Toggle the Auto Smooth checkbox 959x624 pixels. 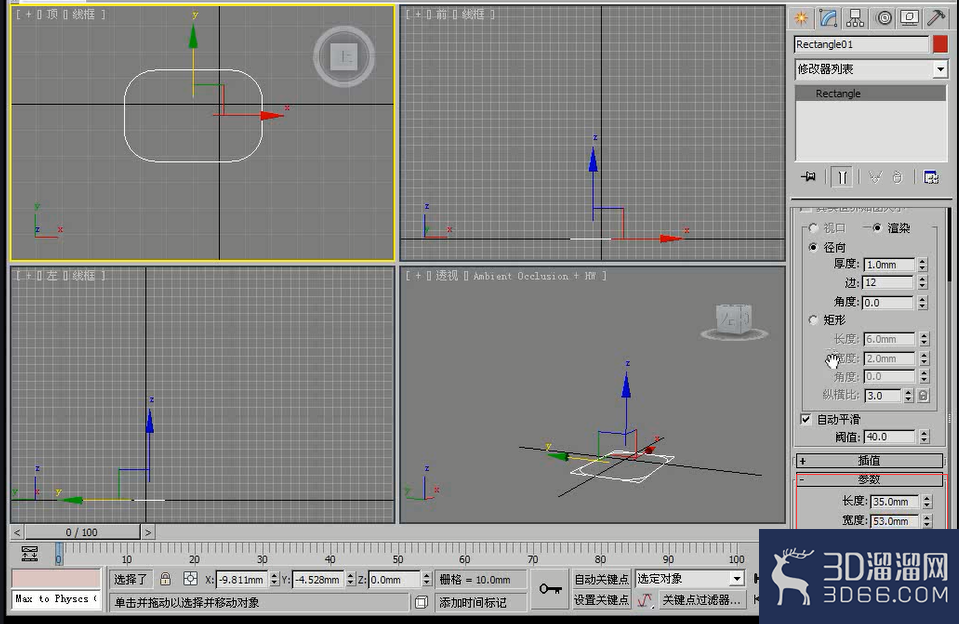pyautogui.click(x=806, y=419)
